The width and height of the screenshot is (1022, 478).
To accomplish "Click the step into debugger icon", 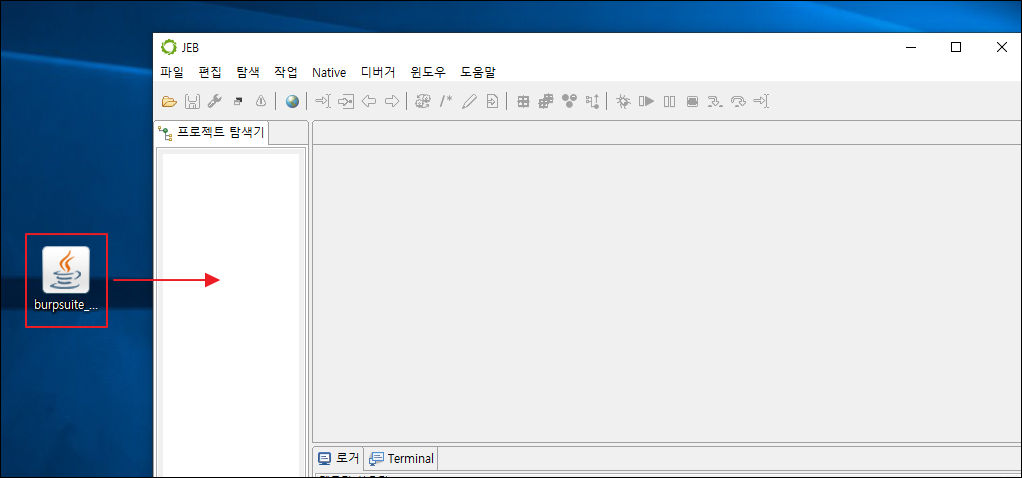I will tap(716, 101).
